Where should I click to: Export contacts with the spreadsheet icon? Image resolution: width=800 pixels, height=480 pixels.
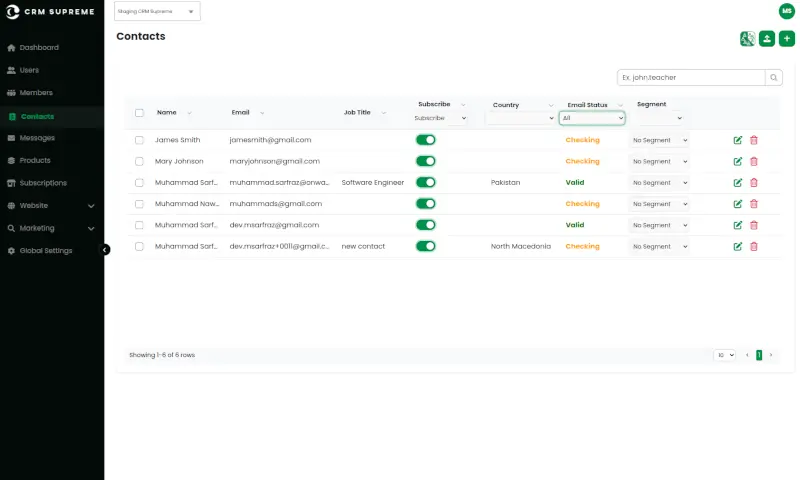[x=747, y=39]
